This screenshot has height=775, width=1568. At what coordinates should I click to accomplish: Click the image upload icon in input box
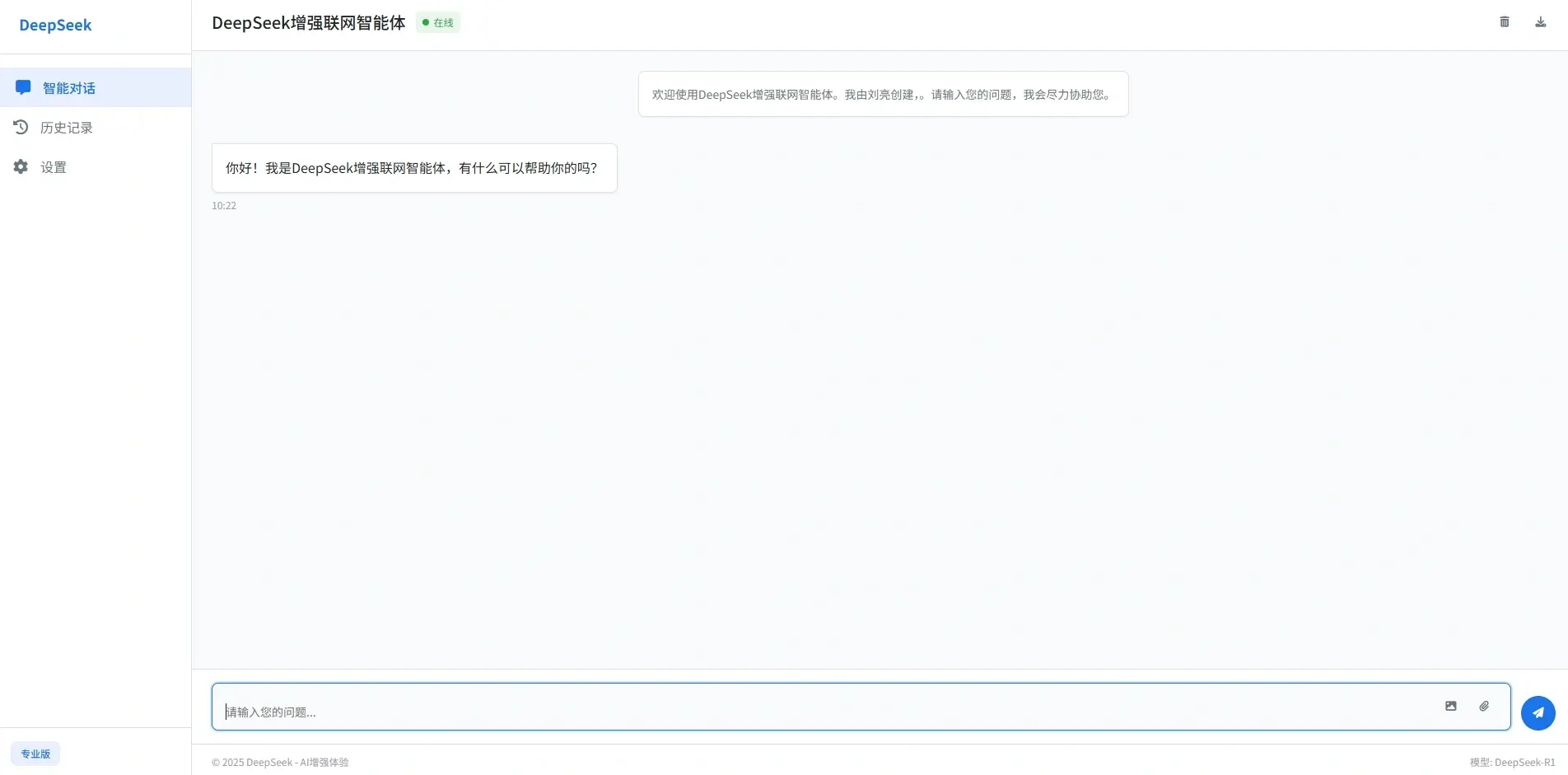(x=1451, y=706)
